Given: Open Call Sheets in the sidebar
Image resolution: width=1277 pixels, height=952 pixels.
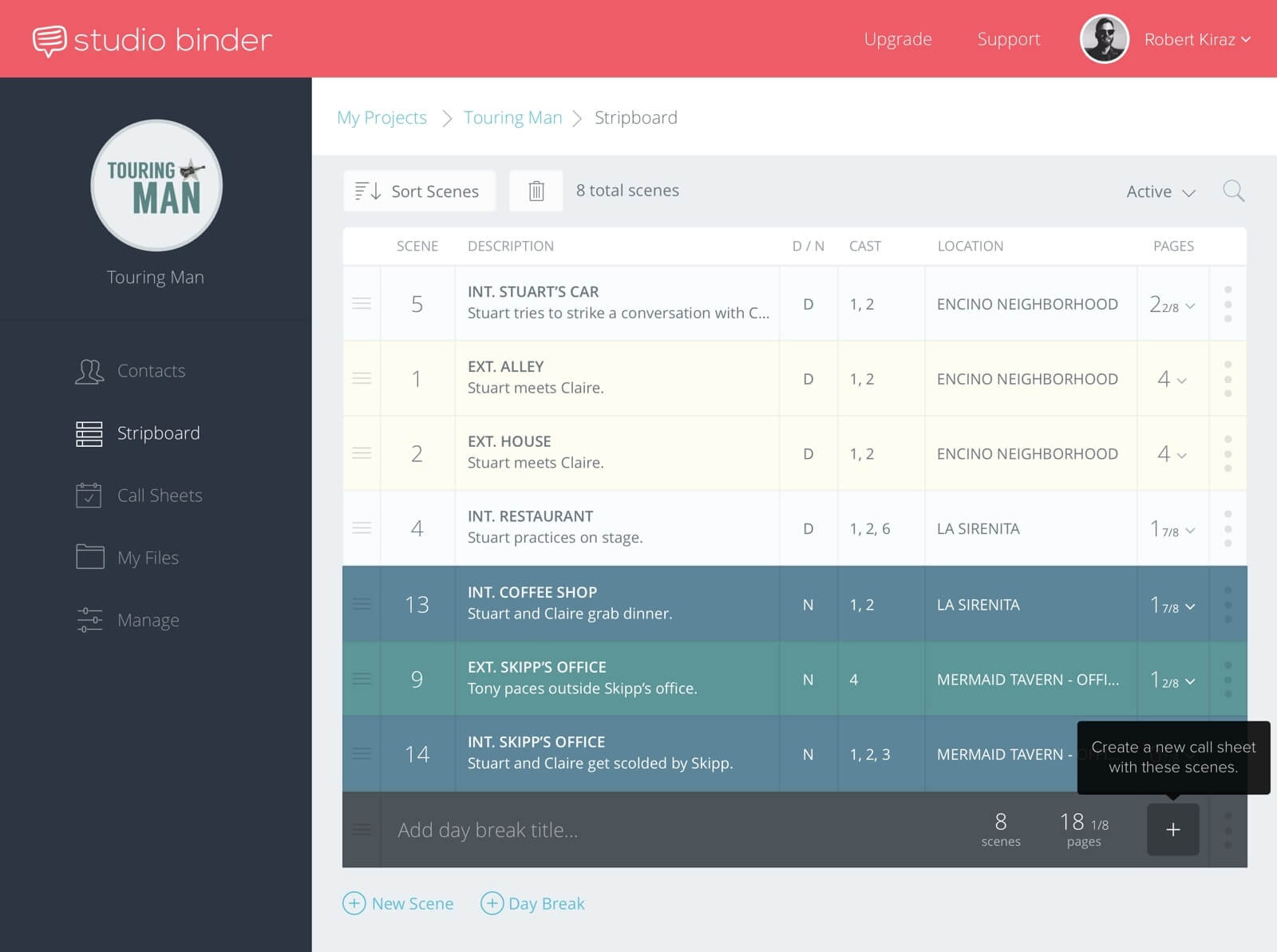Looking at the screenshot, I should [140, 496].
